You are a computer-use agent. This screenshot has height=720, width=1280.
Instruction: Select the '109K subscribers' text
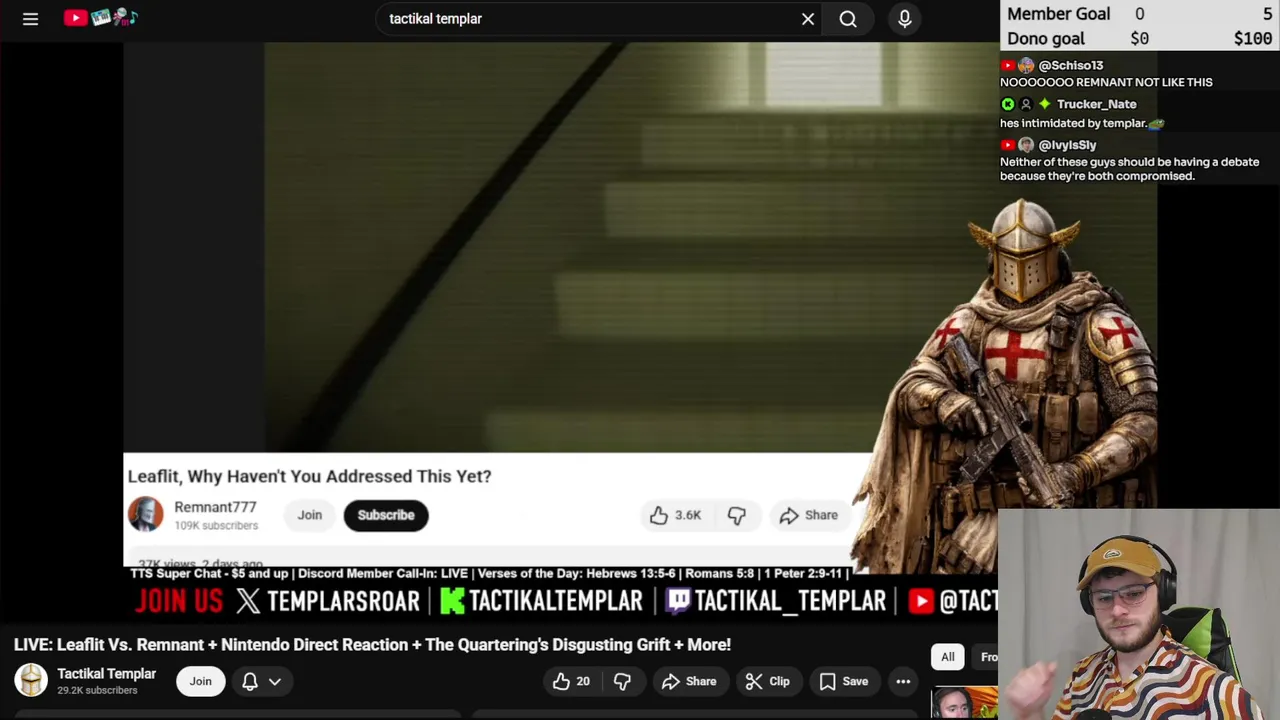coord(216,526)
